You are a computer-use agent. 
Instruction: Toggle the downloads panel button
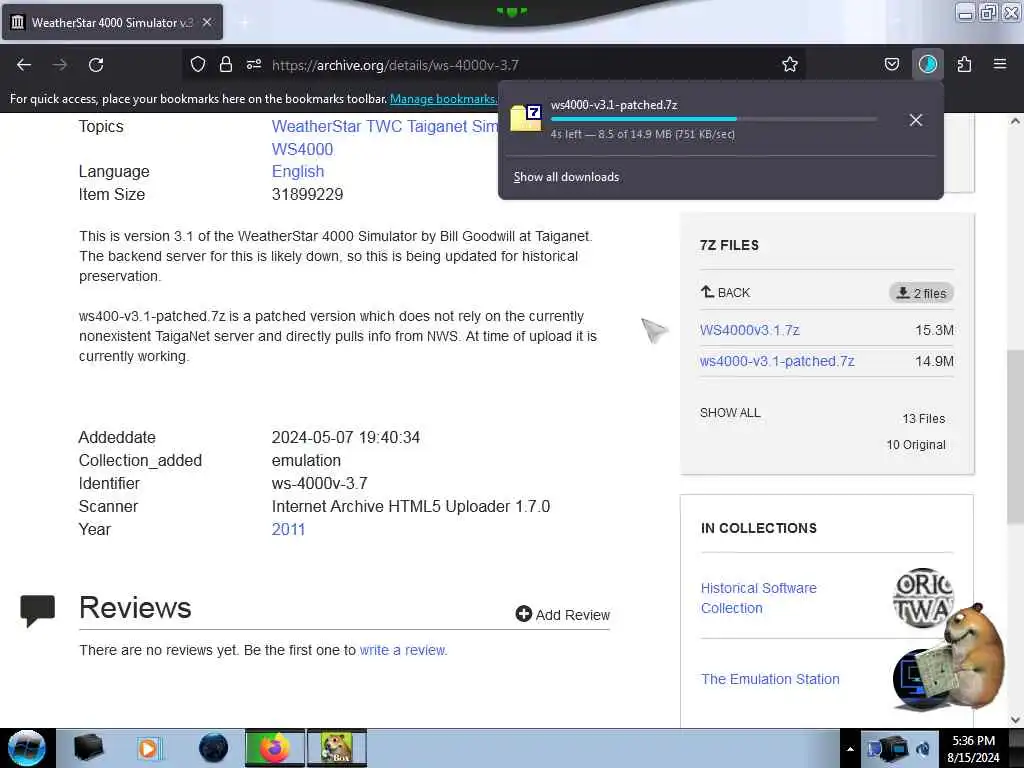click(928, 64)
